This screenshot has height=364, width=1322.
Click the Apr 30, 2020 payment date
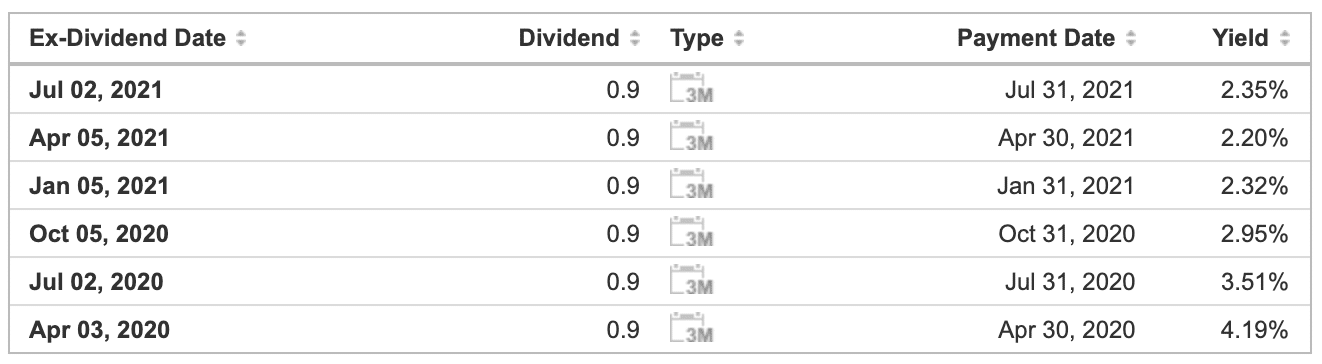pos(1067,330)
